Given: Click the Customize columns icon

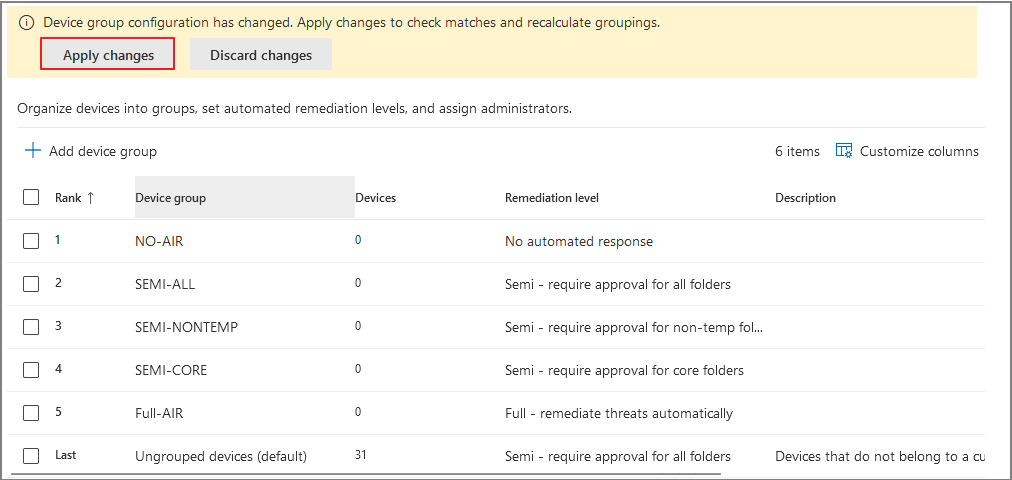Looking at the screenshot, I should click(x=844, y=151).
